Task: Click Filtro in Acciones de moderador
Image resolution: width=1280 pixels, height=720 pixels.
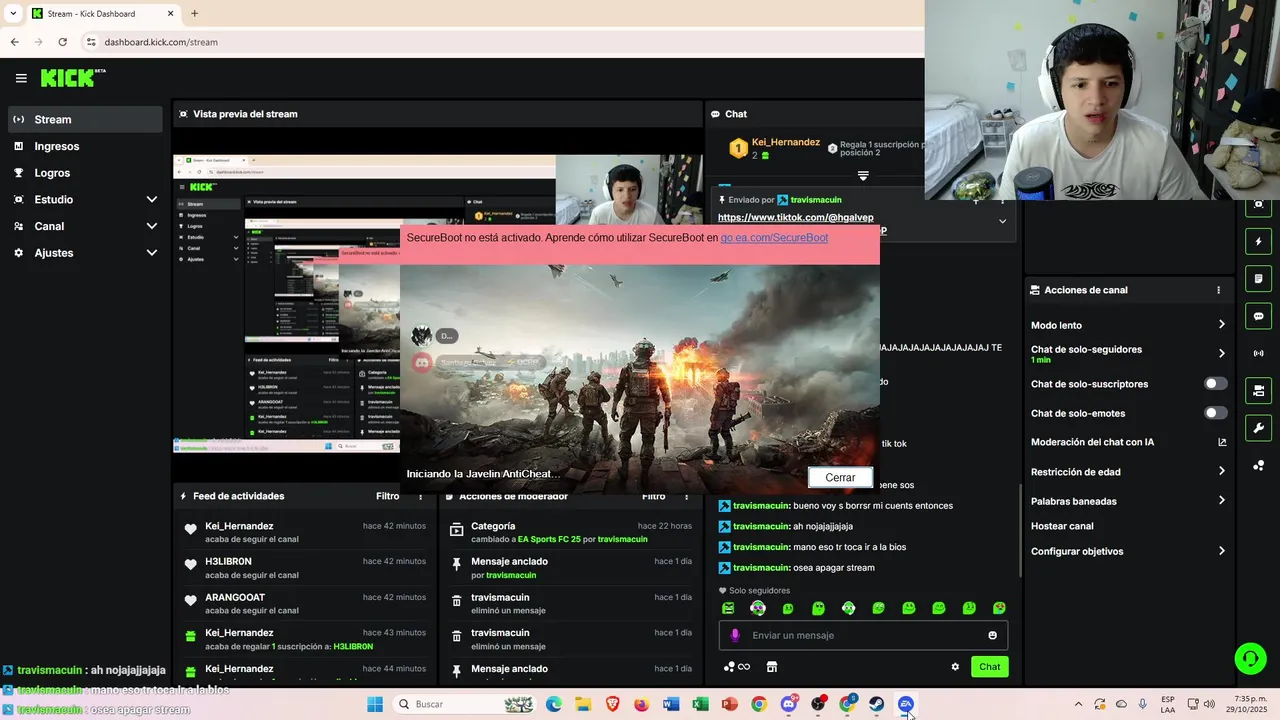Action: click(653, 496)
